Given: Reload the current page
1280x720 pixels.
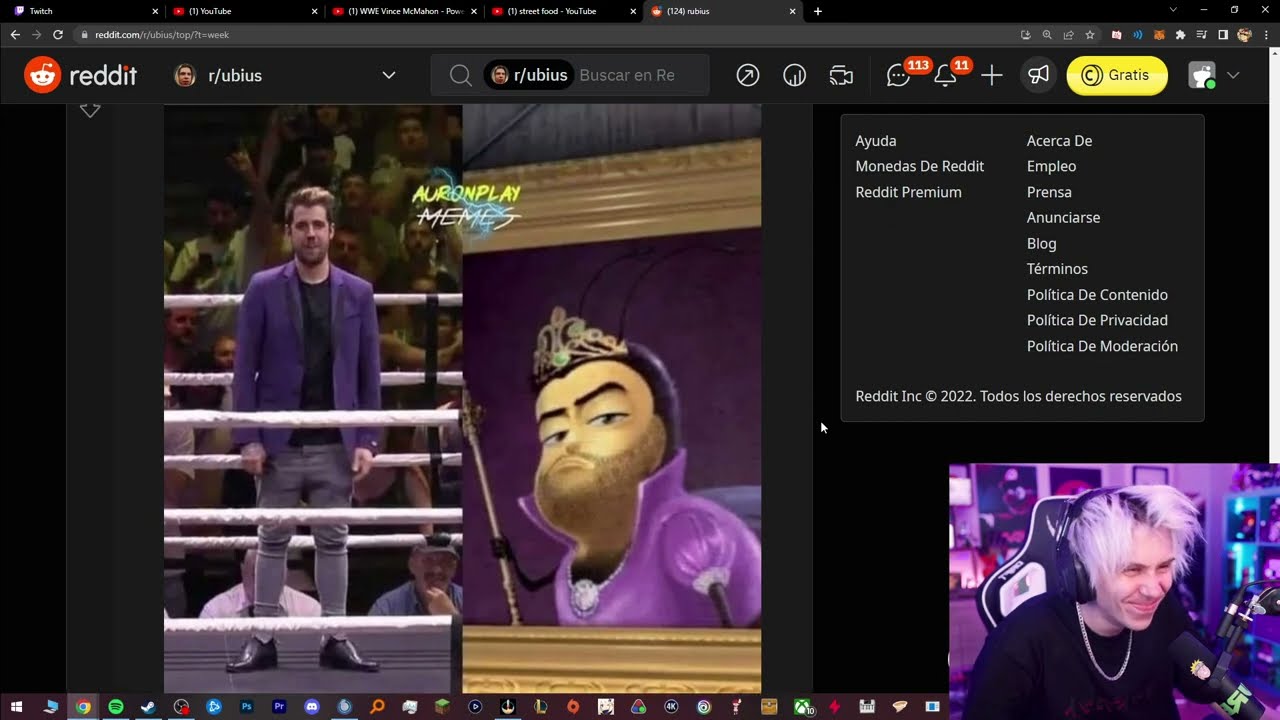Looking at the screenshot, I should pos(58,34).
